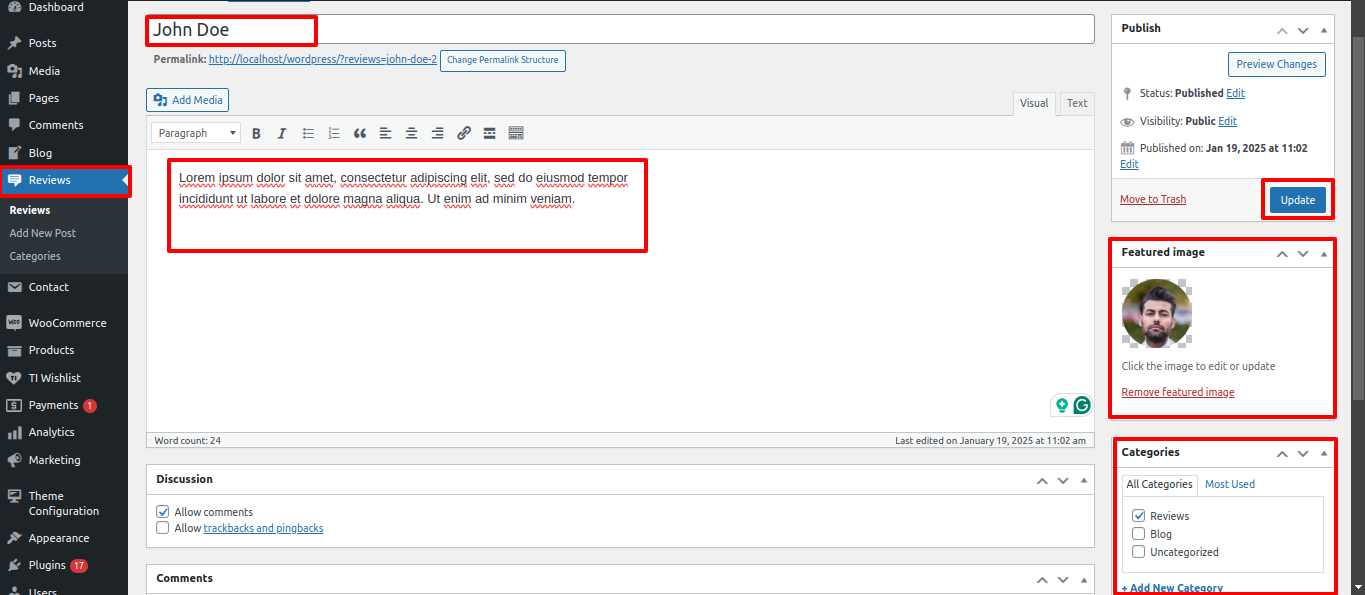Toggle the toolbar kitchen sink icon
The image size is (1365, 595).
[x=516, y=133]
